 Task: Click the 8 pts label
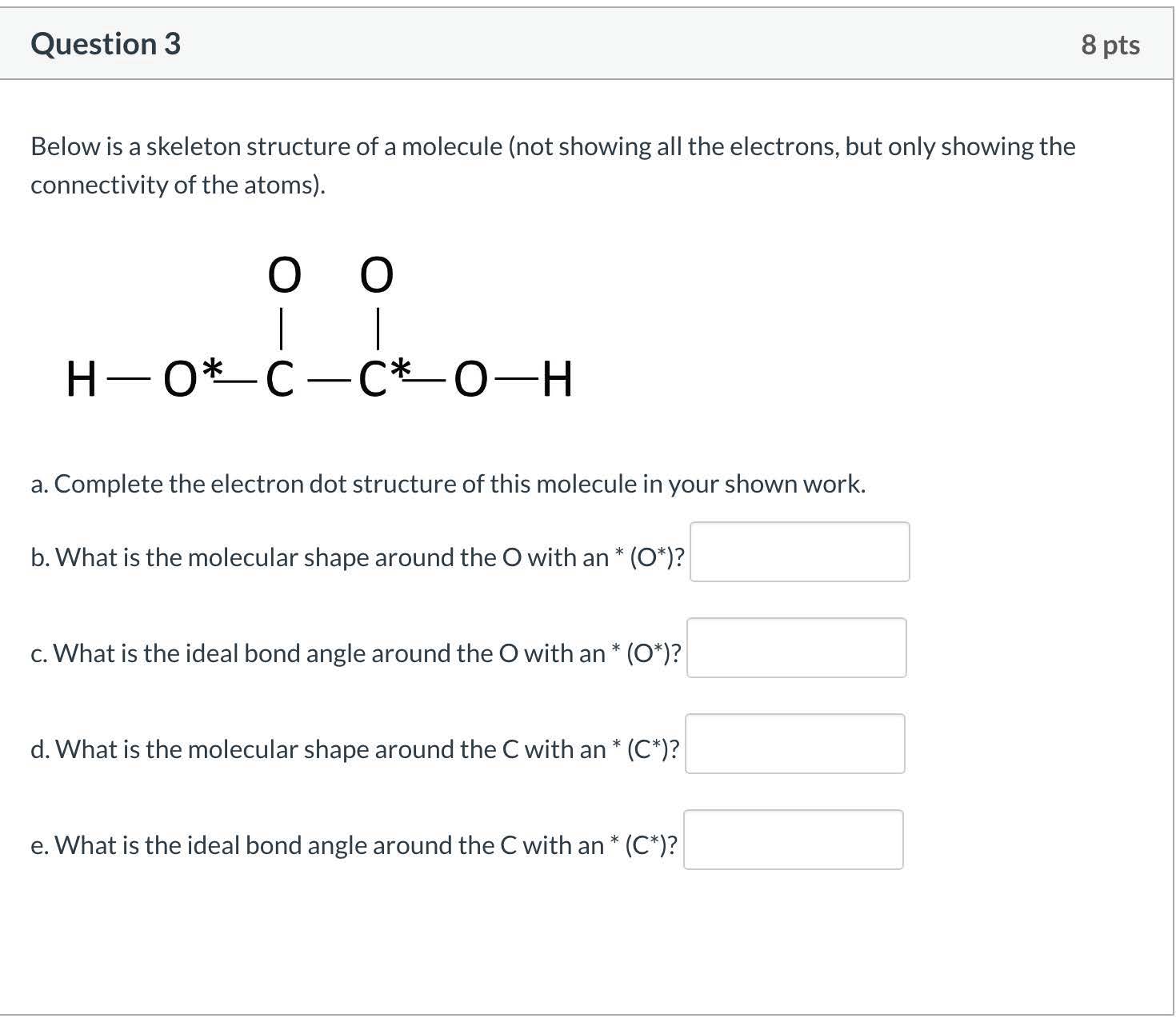1110,45
